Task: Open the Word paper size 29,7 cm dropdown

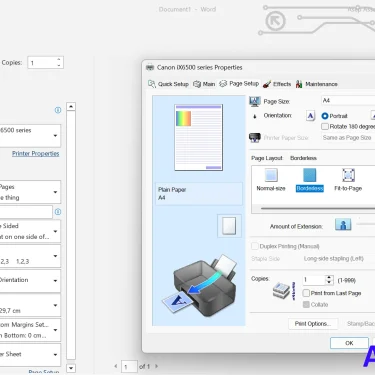Action: pos(30,305)
